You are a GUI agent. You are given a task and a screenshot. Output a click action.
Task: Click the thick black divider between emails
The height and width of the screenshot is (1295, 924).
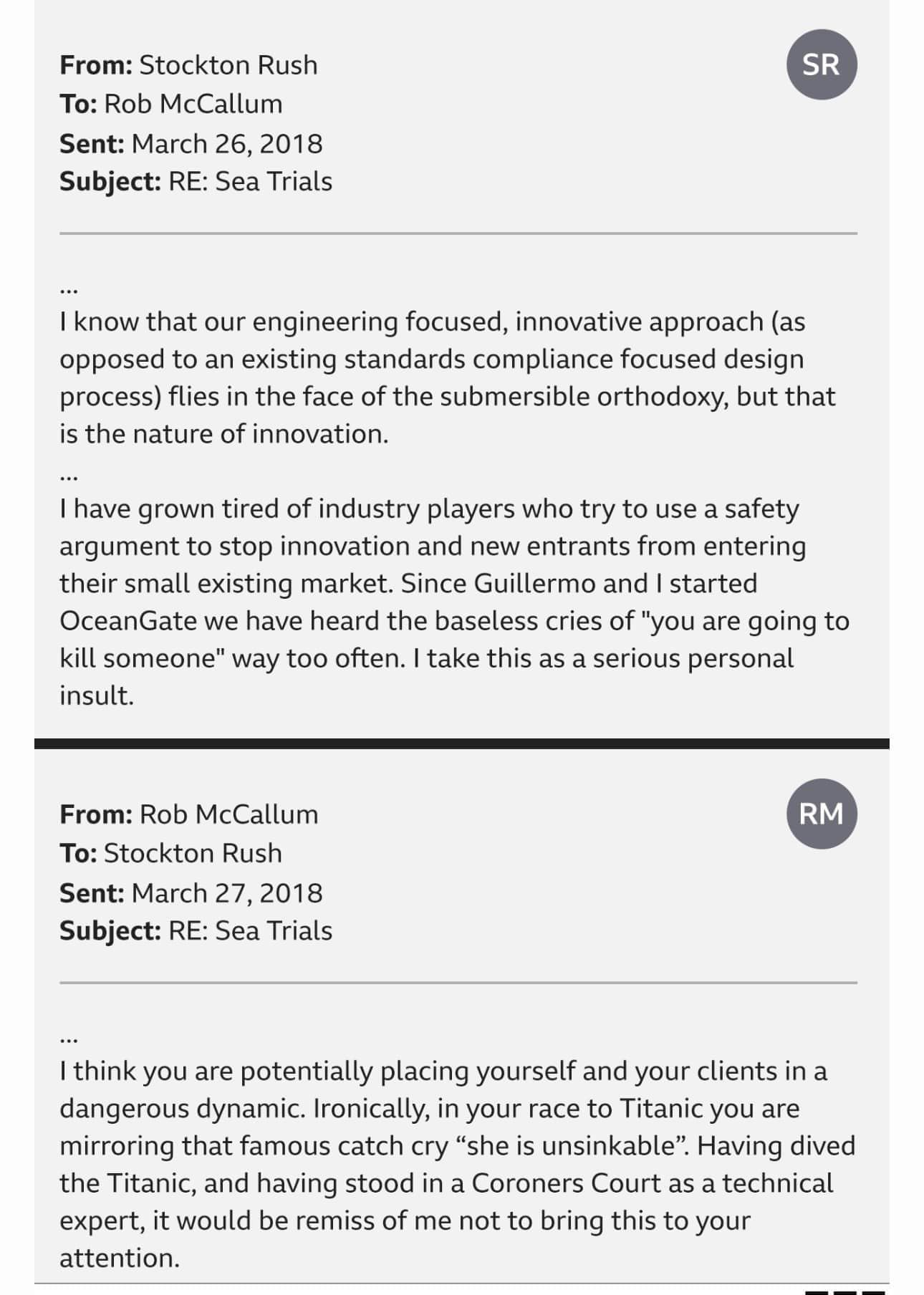[462, 743]
